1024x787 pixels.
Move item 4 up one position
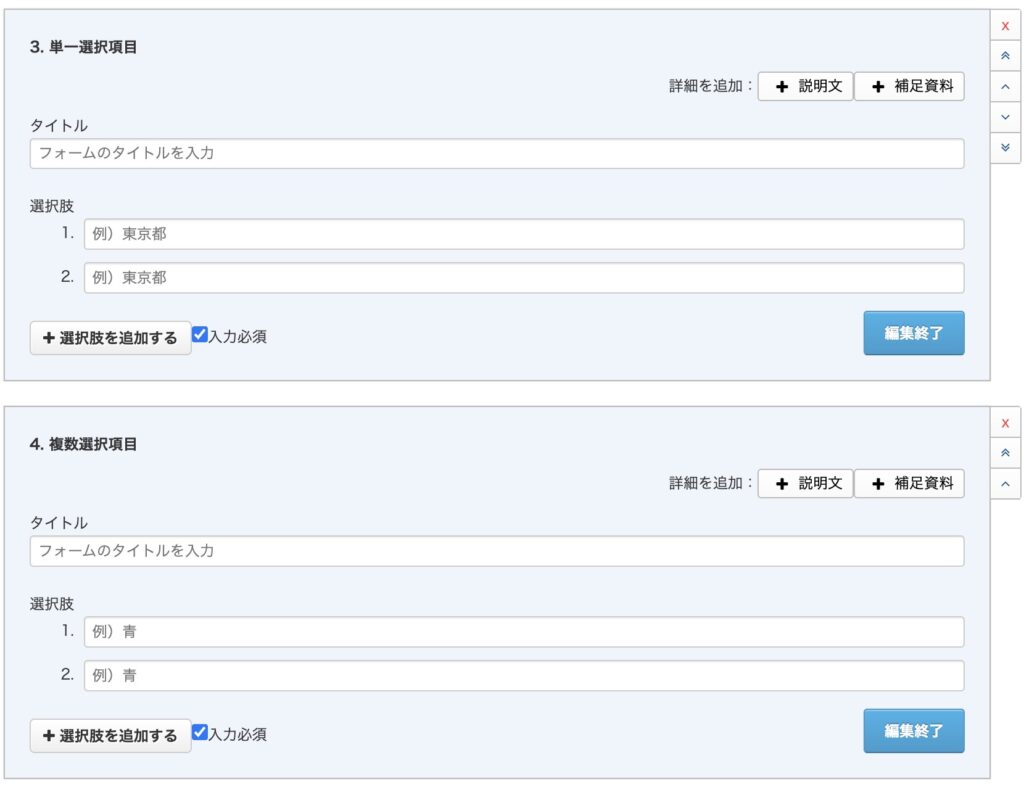pos(1005,484)
